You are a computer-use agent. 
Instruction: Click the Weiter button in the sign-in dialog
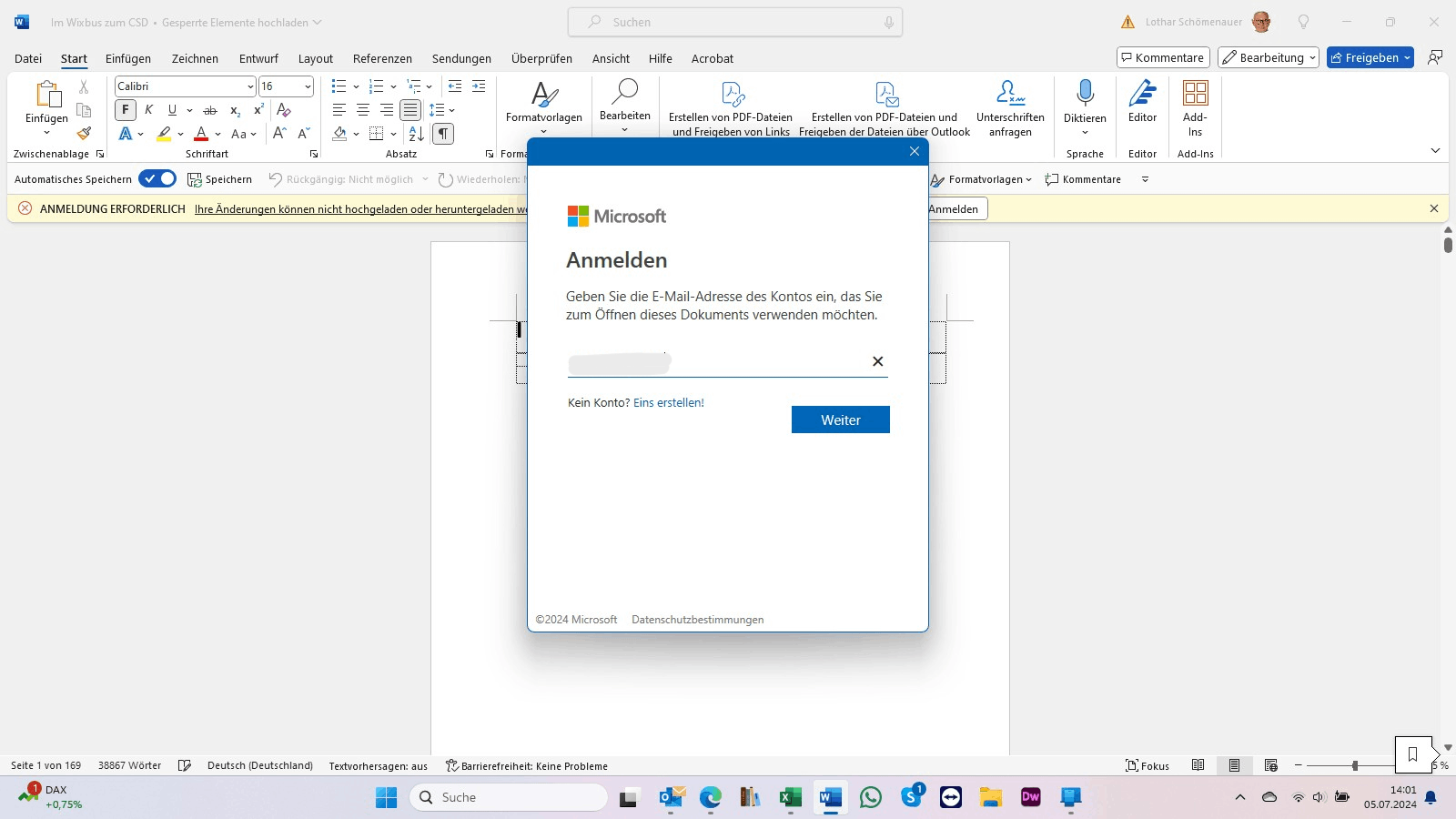point(841,420)
